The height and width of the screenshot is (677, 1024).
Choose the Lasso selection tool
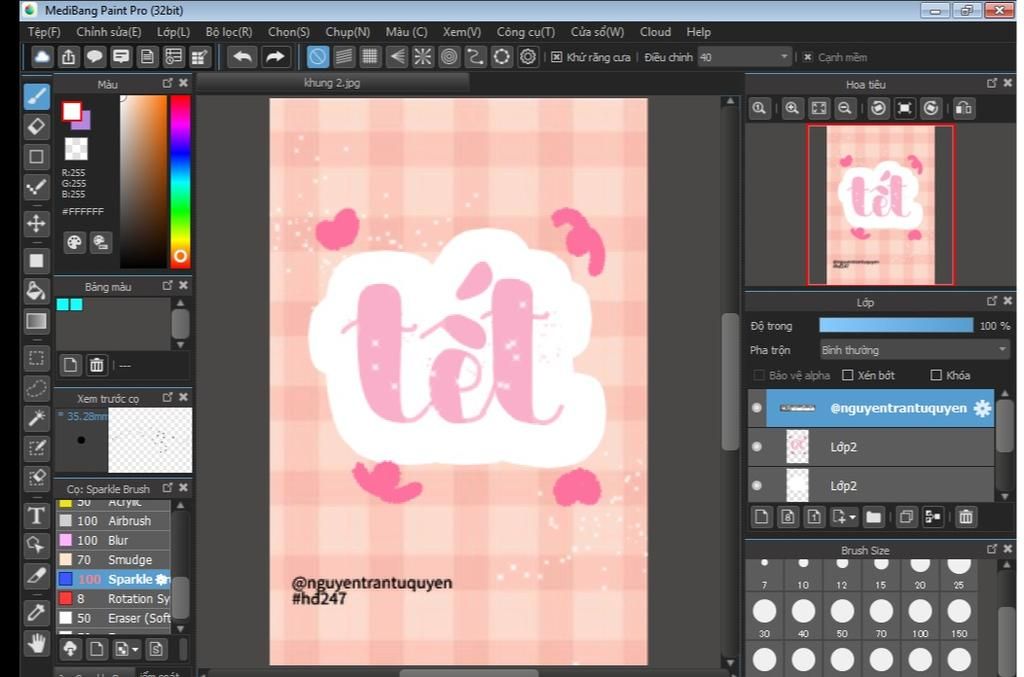tap(37, 388)
